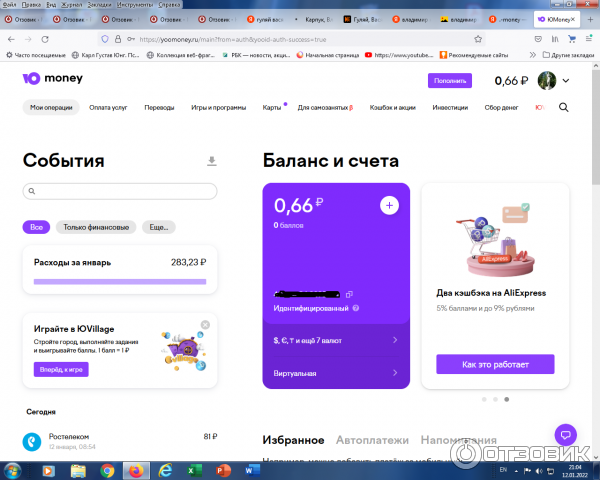Click the Ростелеком operation icon
Viewport: 600px width, 480px height.
pyautogui.click(x=32, y=441)
